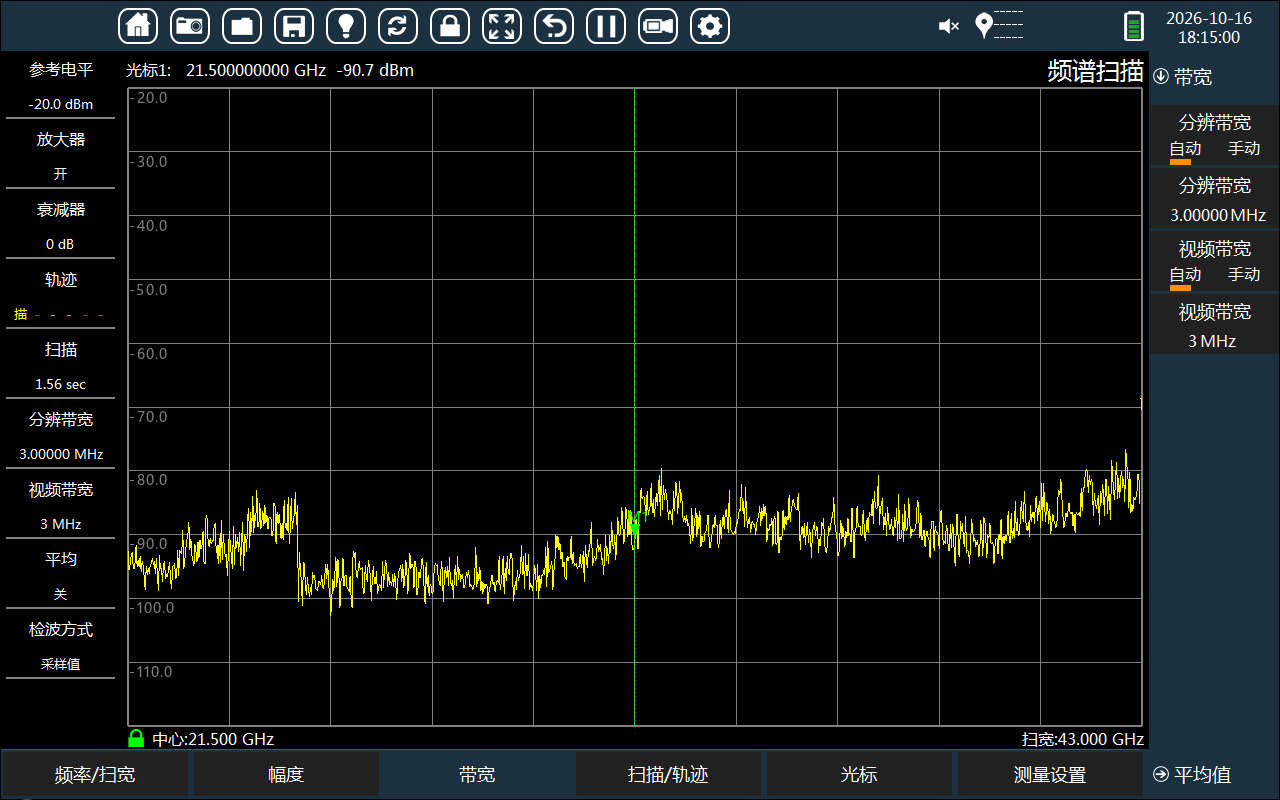This screenshot has width=1280, height=800.
Task: Click the 扫宽:43.000 GHz span label
Action: 1082,739
